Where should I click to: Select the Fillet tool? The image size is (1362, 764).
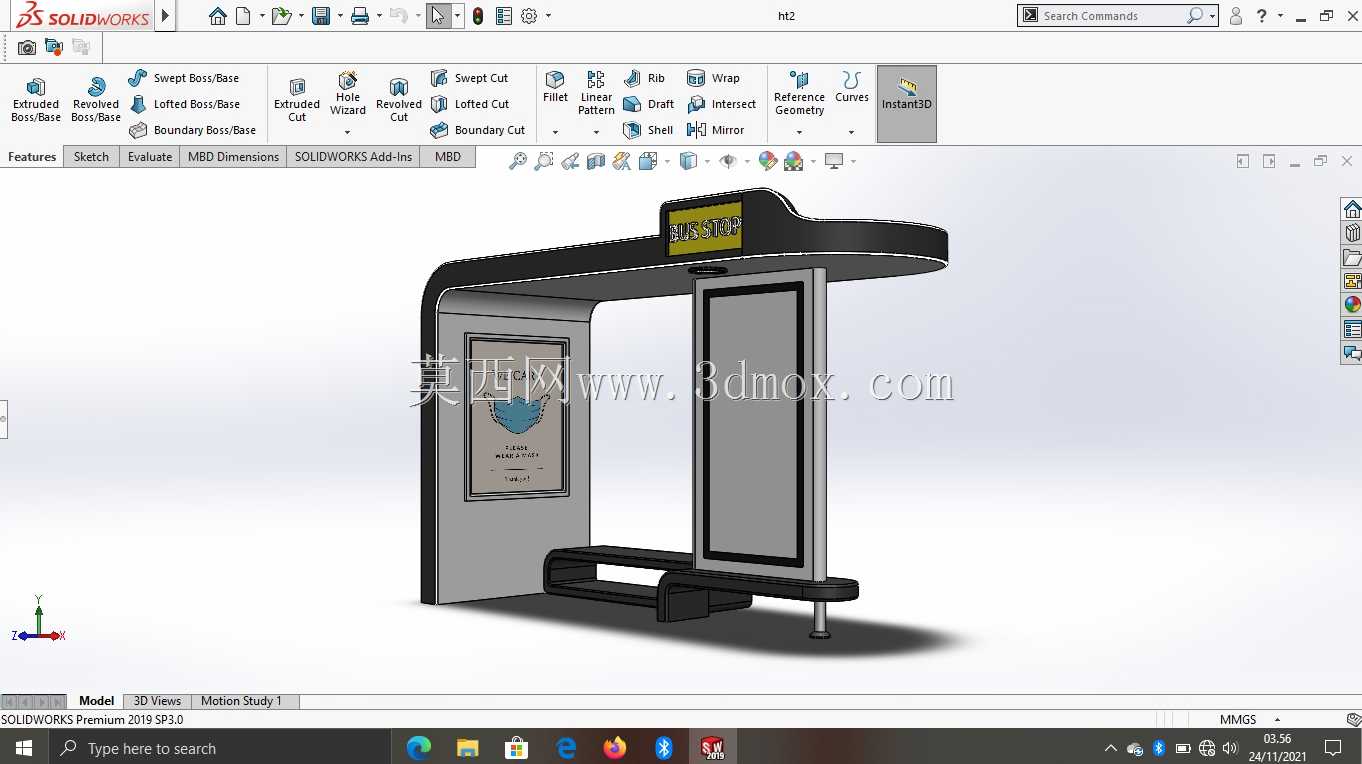tap(555, 88)
